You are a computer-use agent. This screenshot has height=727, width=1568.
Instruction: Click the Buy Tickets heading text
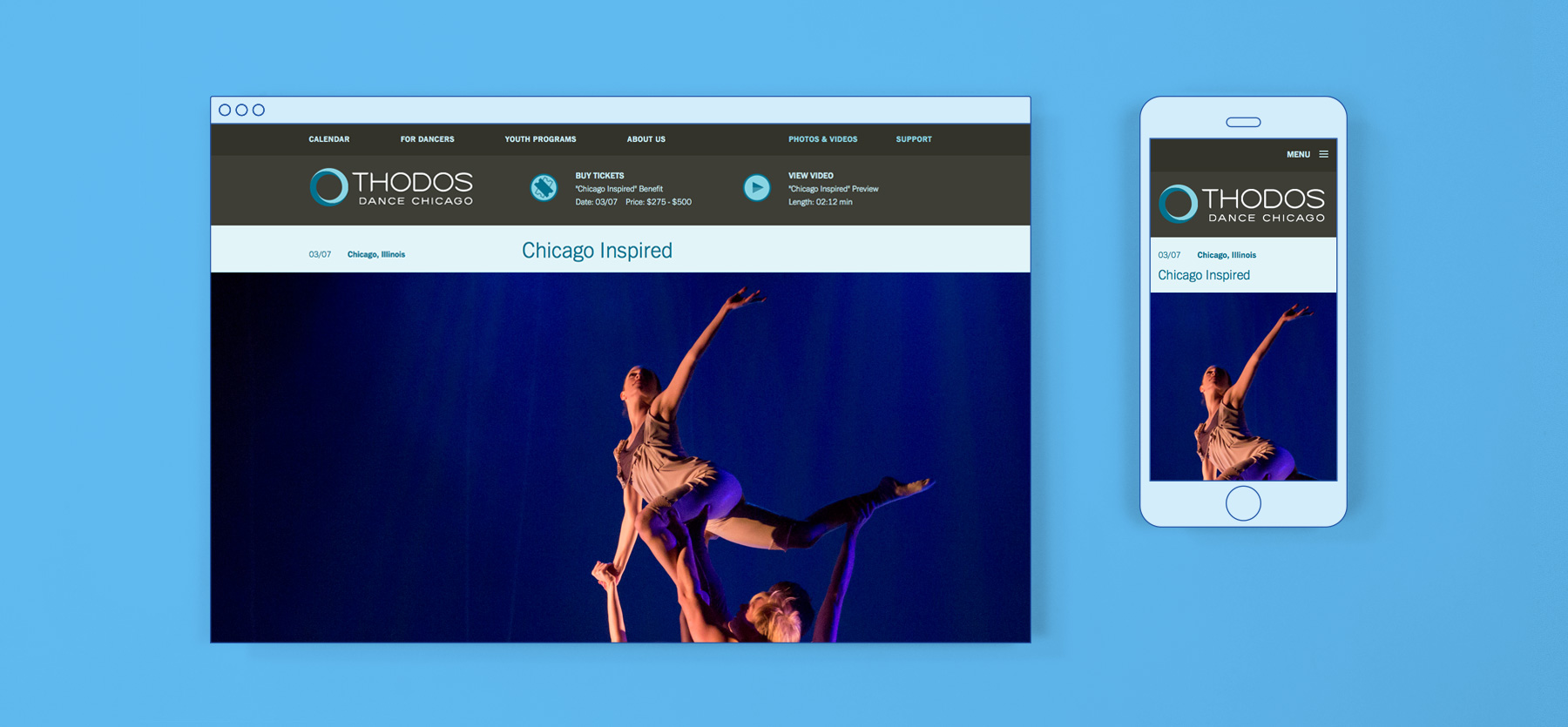[599, 176]
